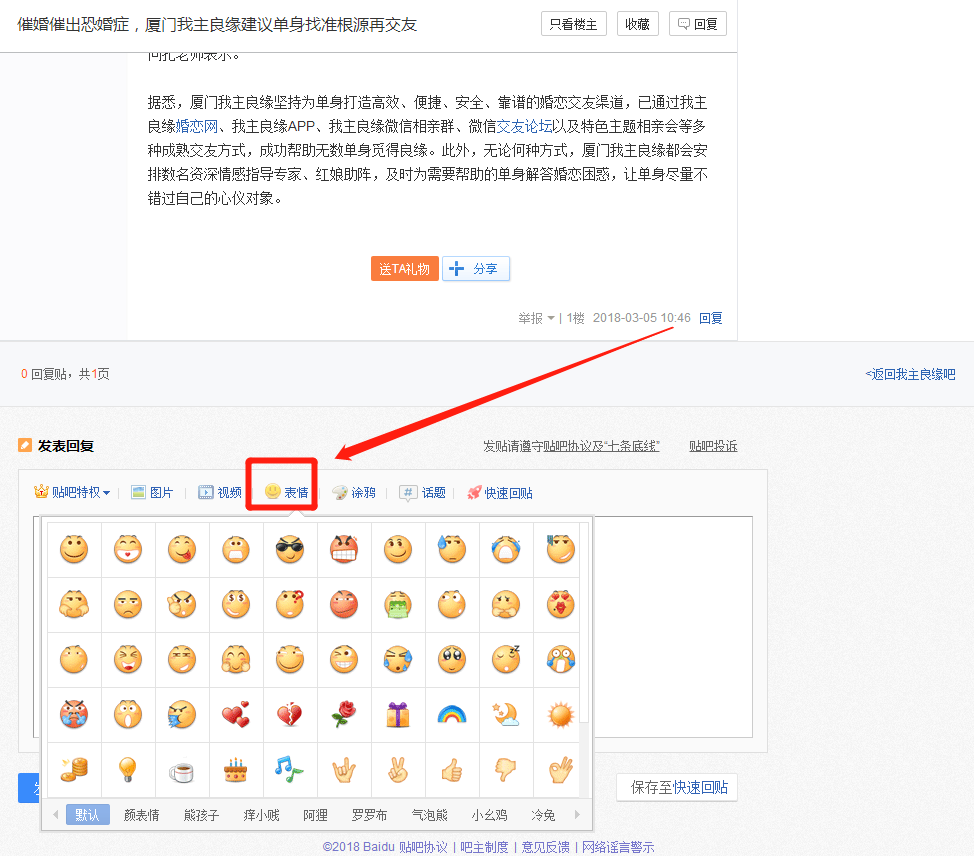Screen dimensions: 974x856
Task: Click the 保存至快速回贴 button
Action: (x=677, y=787)
